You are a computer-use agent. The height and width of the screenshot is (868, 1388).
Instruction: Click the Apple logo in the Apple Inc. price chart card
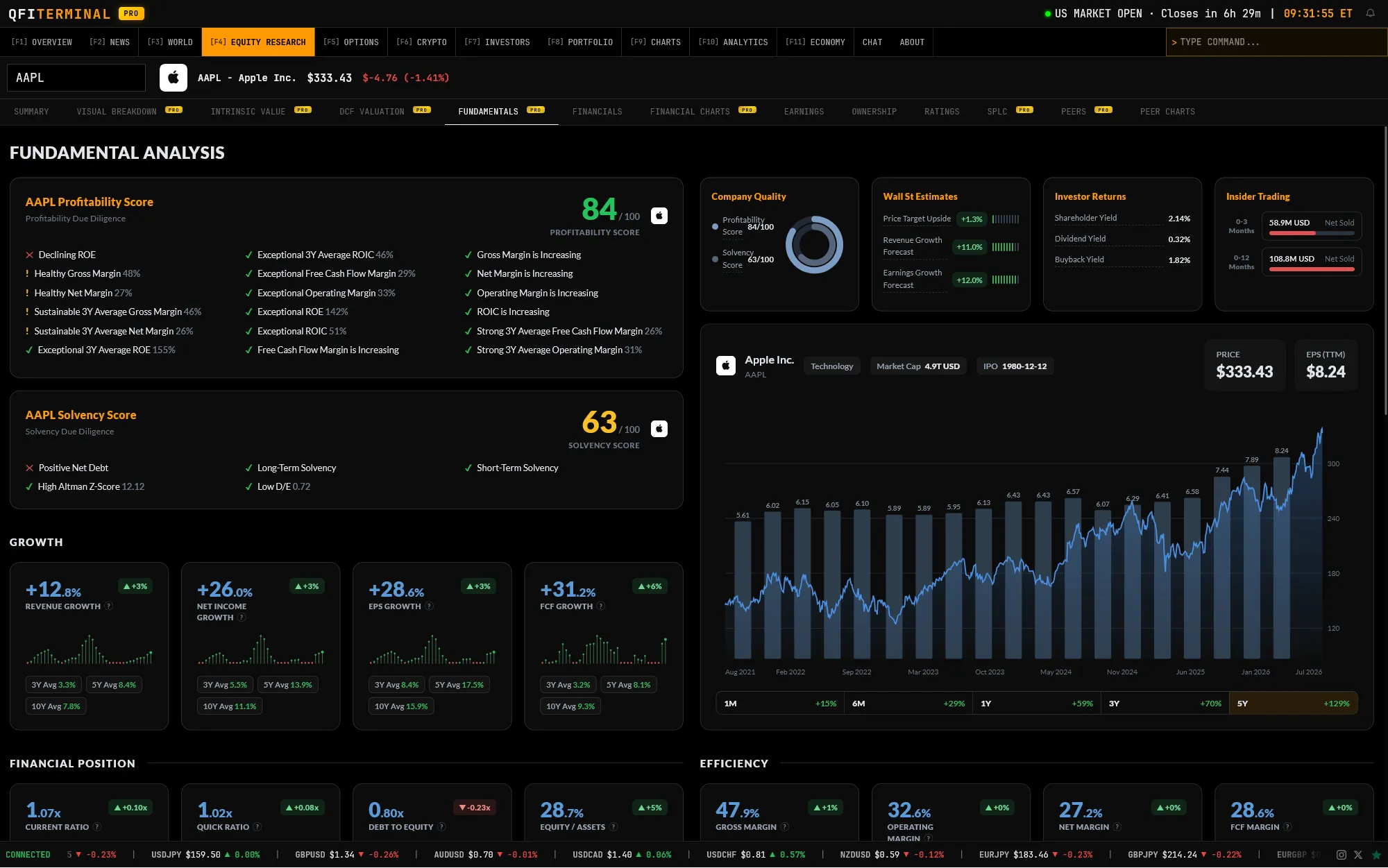726,366
